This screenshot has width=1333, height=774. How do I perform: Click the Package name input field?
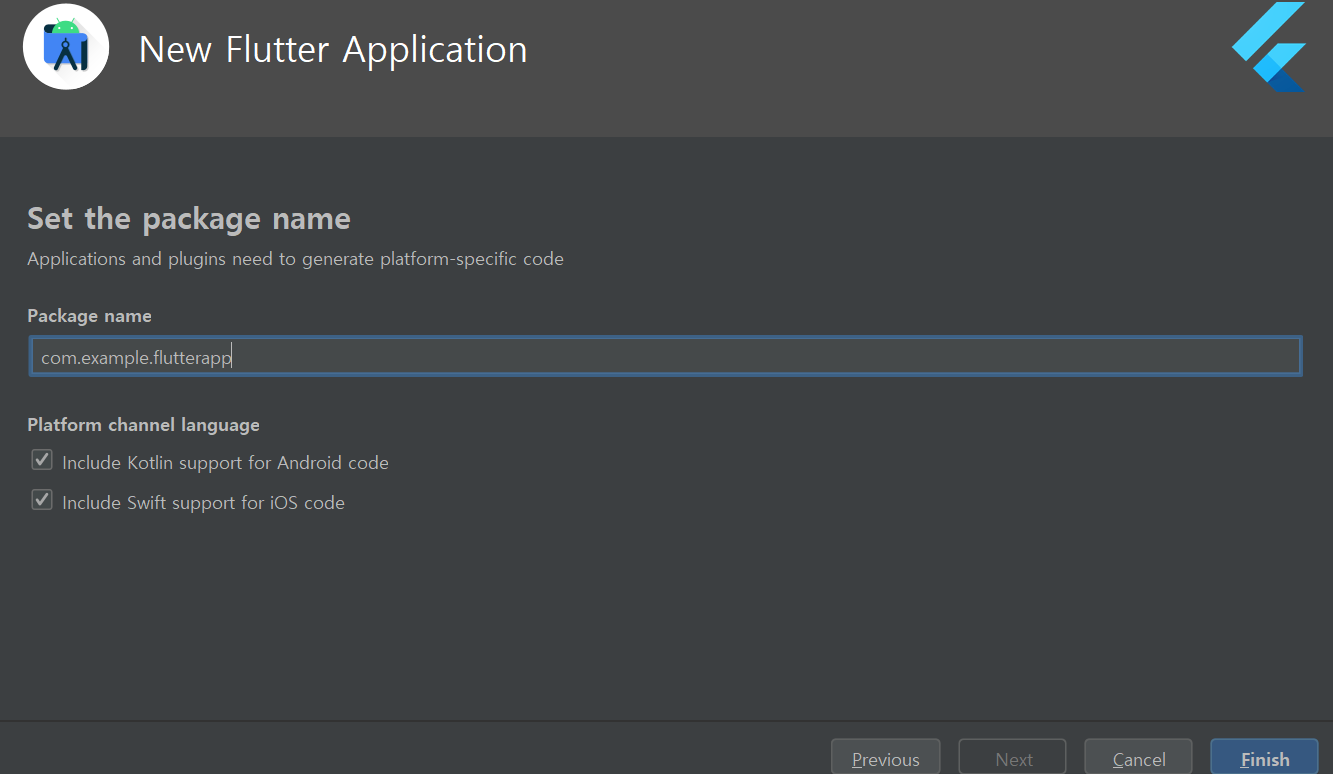click(x=665, y=356)
